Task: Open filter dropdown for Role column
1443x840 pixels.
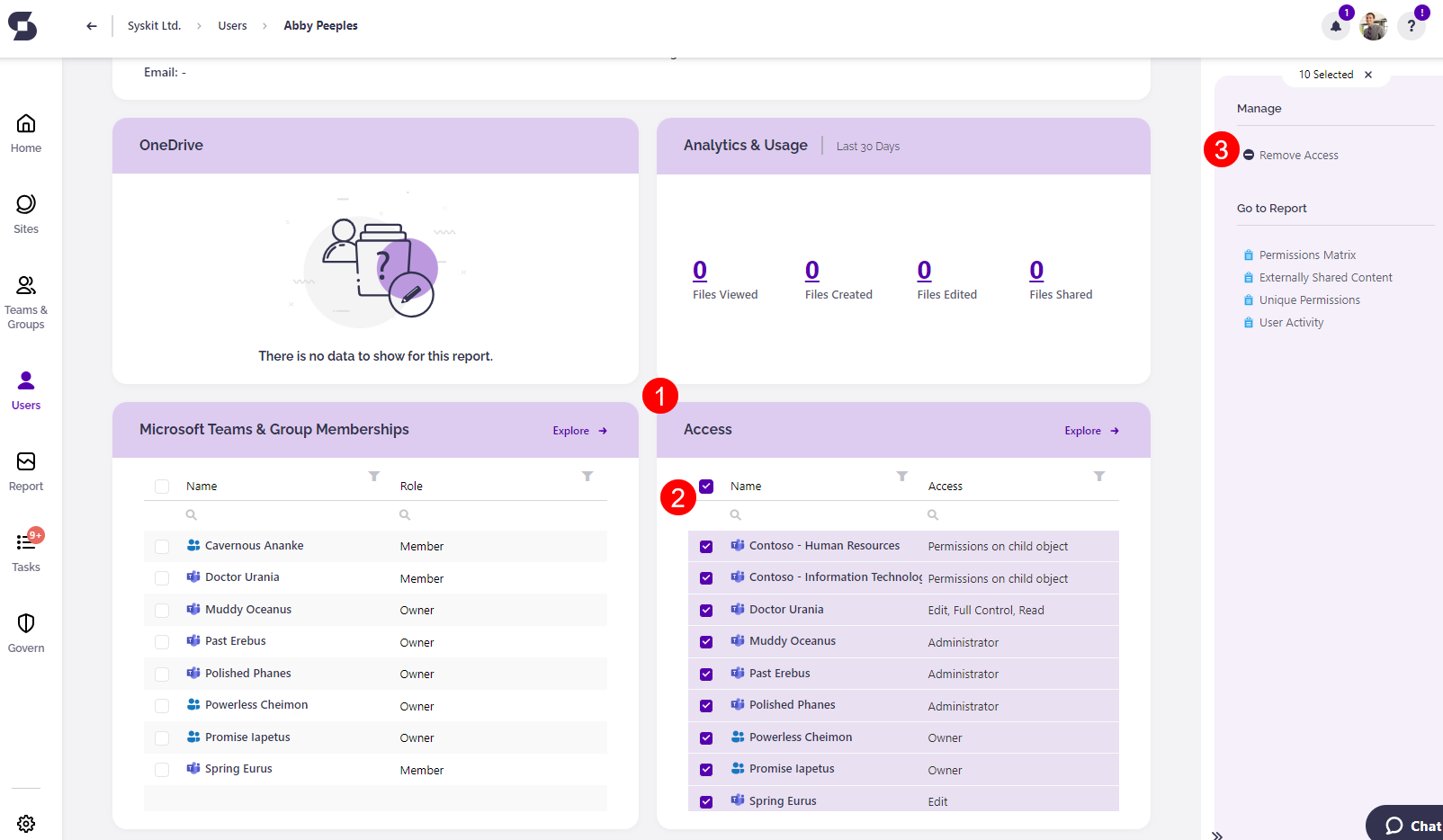Action: coord(587,476)
